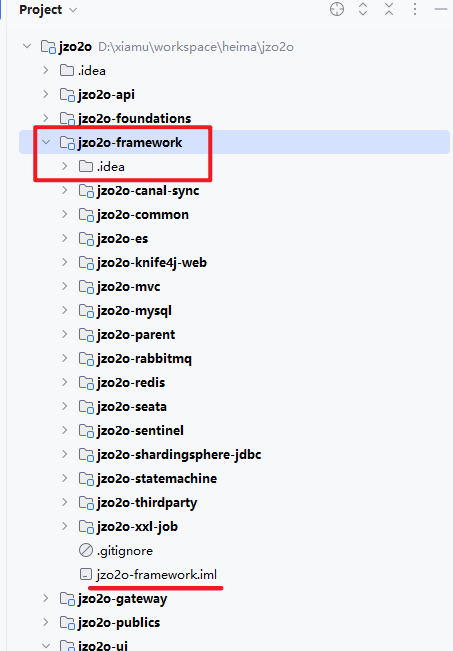The image size is (453, 651).
Task: Click the Expand Selected arrows icon
Action: click(x=363, y=9)
